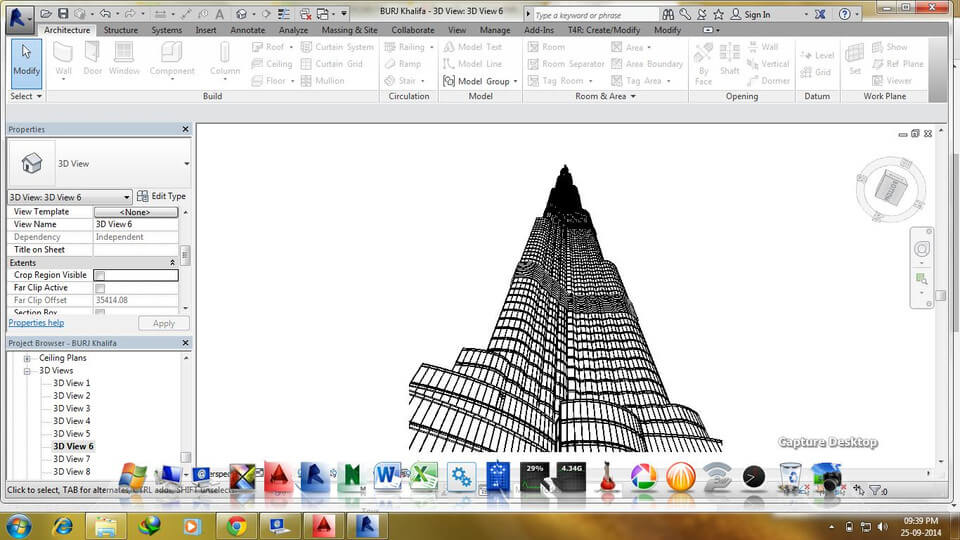Open the Switch Windows dropdown arrow

tap(334, 14)
